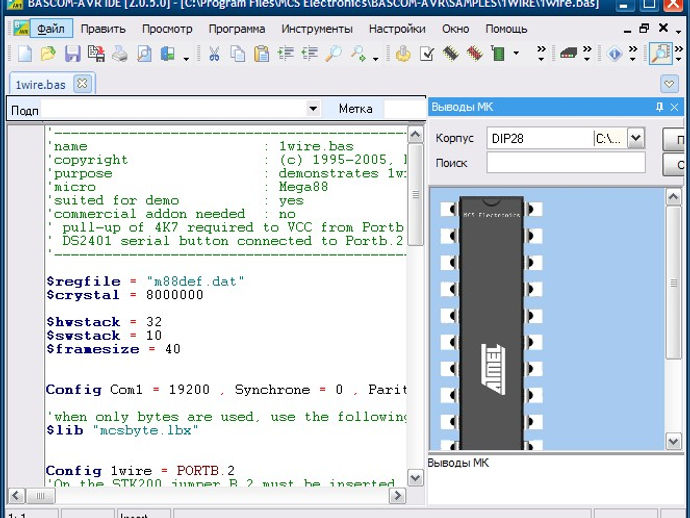Click the terminal emulator toolbar icon
Screen dimensions: 690x518
(x=568, y=54)
